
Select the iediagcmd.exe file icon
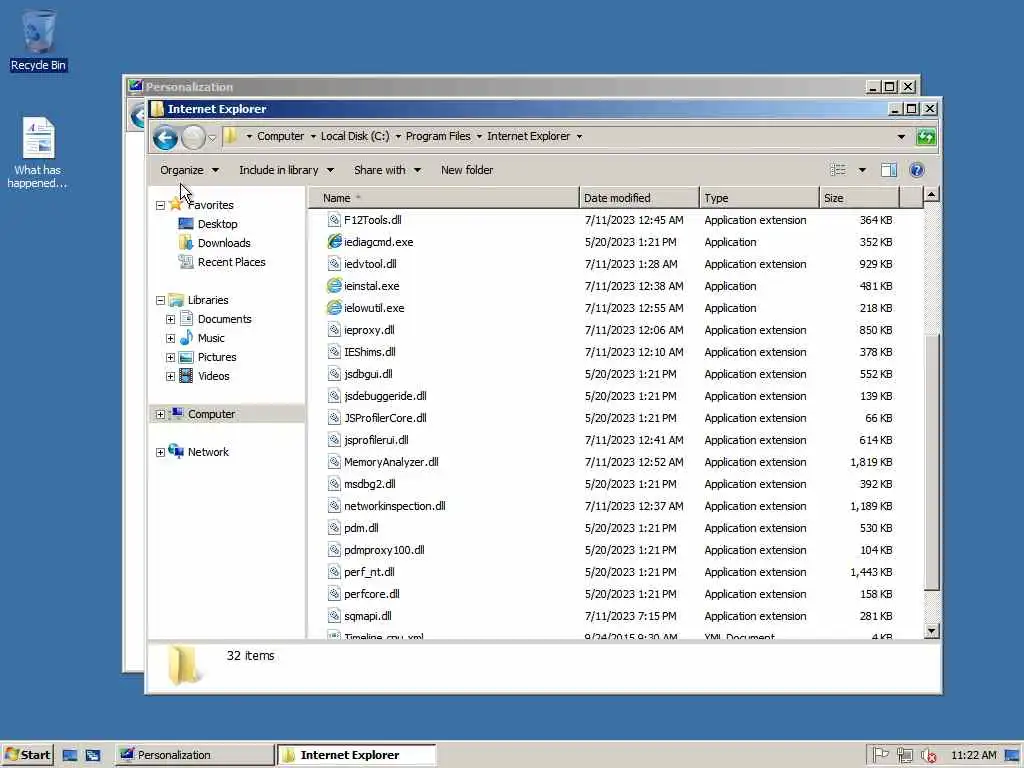tap(334, 242)
